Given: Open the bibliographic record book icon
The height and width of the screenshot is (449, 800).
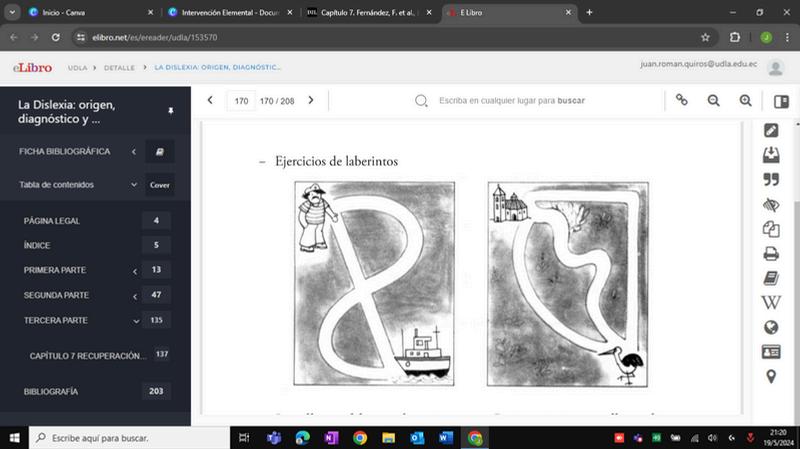Looking at the screenshot, I should pyautogui.click(x=160, y=152).
